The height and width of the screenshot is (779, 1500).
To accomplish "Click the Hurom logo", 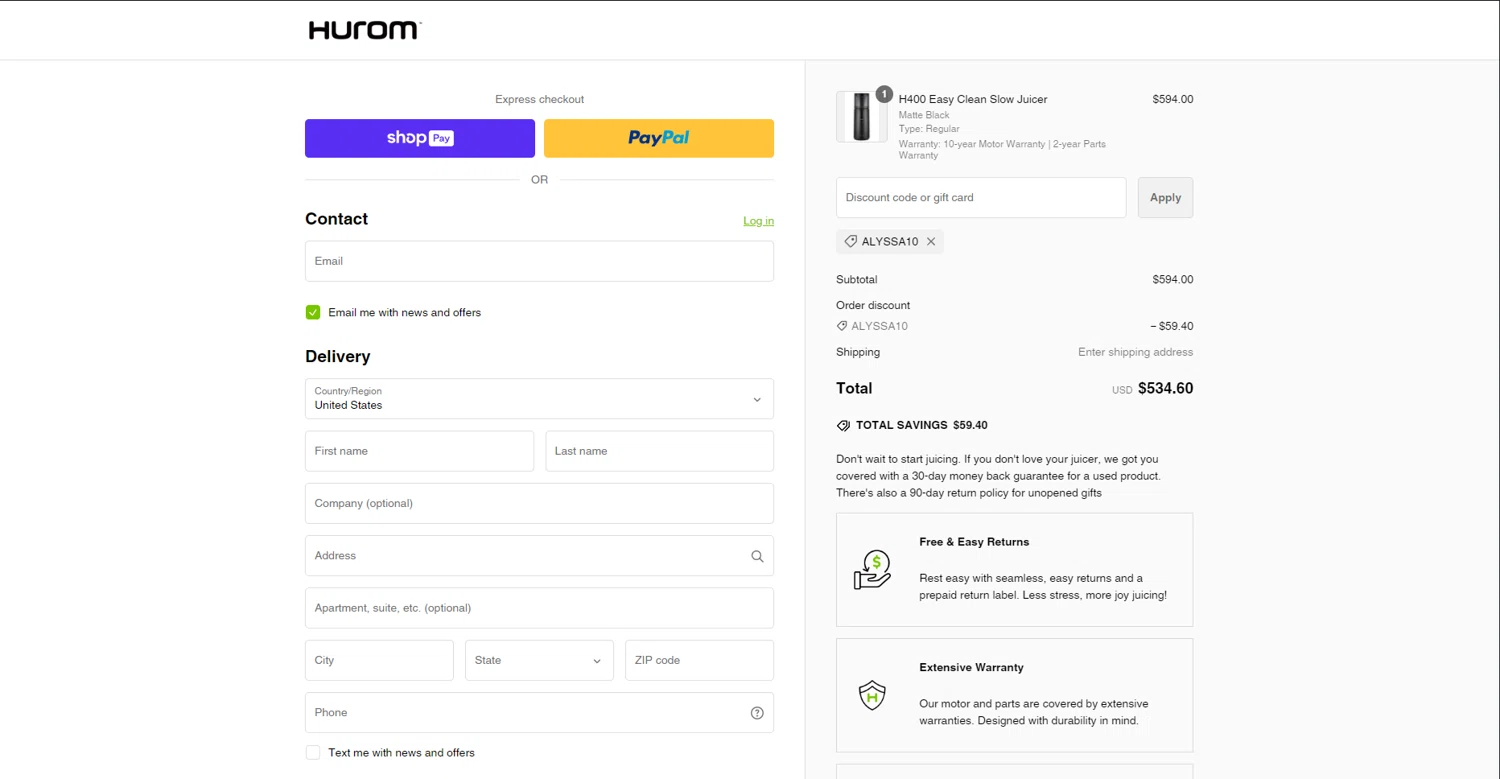I will coord(365,30).
